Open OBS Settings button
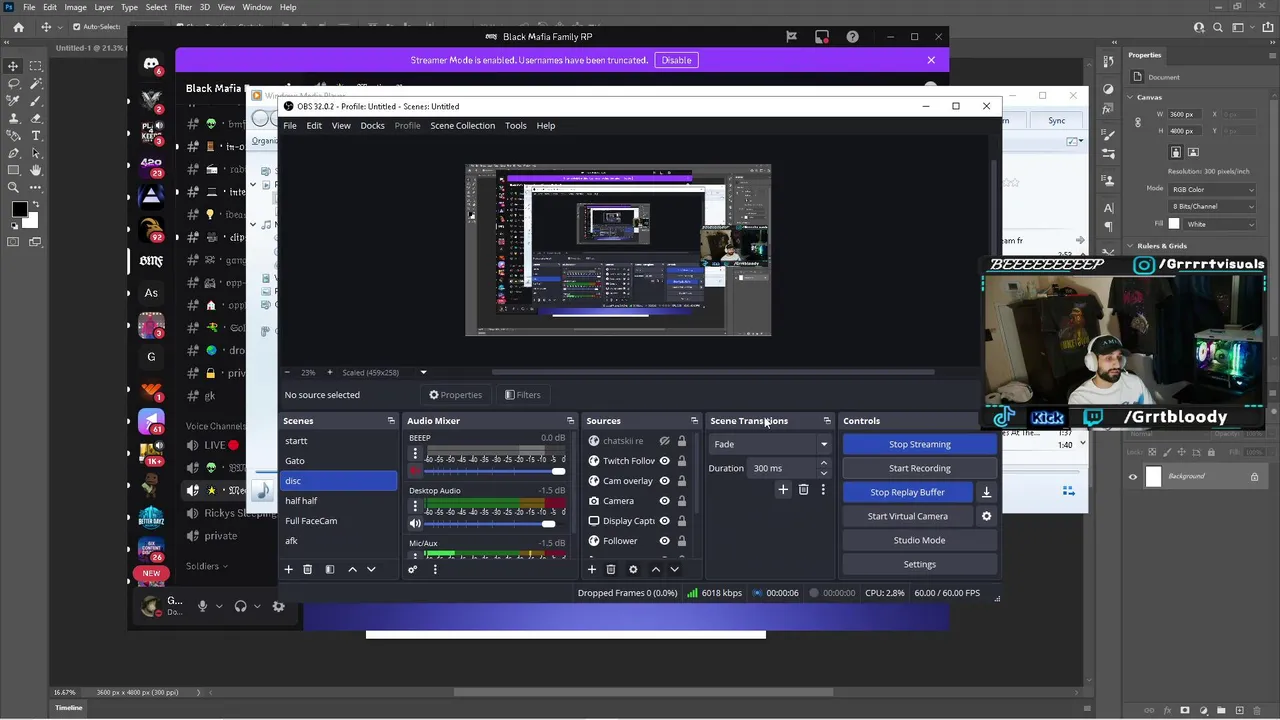This screenshot has width=1280, height=720. click(919, 564)
